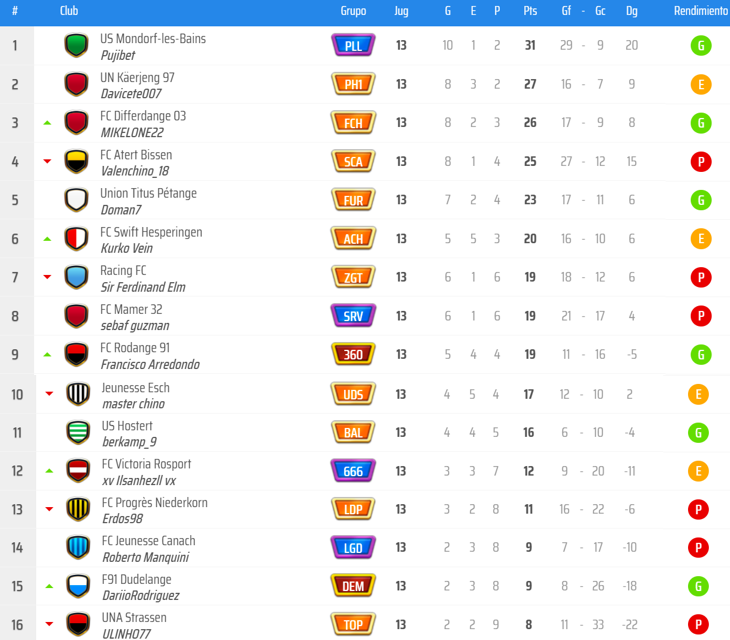
Task: Open FC Swift Hesperingen club page
Action: 151,232
